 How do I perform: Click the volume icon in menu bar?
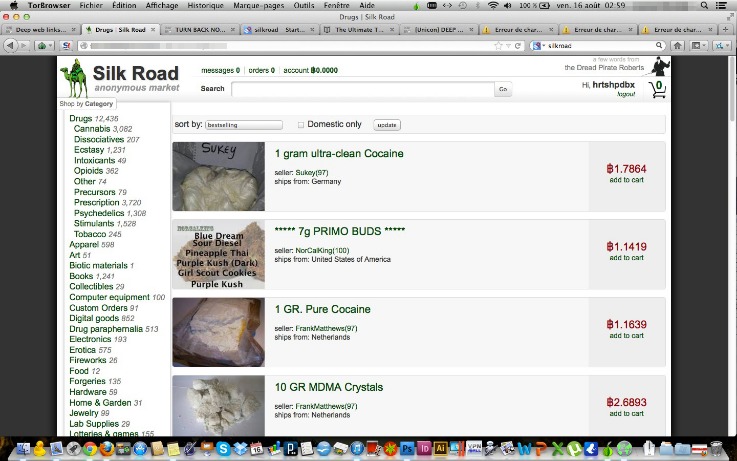coord(508,5)
